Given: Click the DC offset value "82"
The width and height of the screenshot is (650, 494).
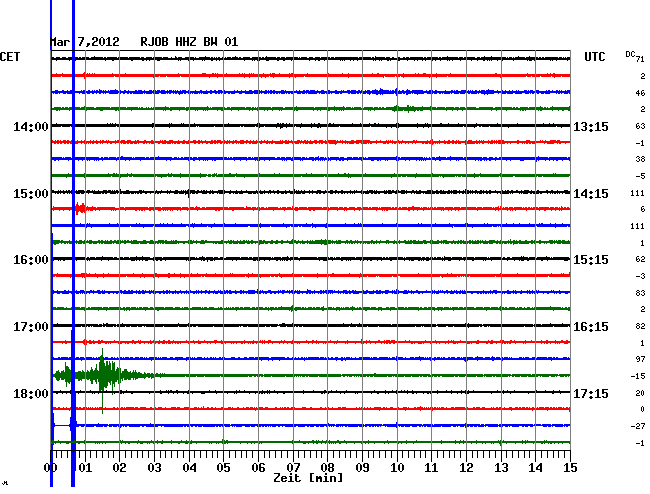Looking at the screenshot, I should point(640,327).
